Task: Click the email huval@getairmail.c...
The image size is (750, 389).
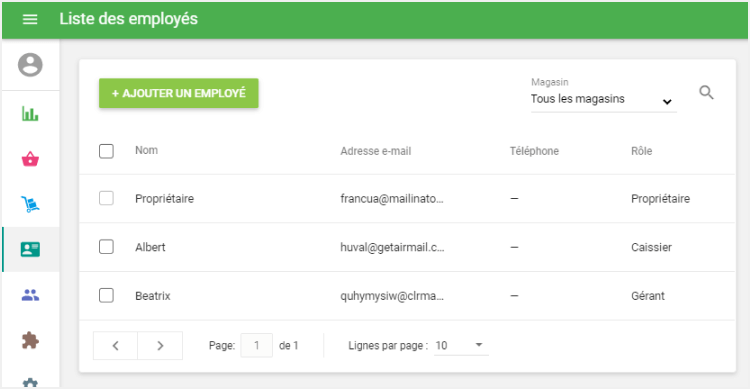Action: pyautogui.click(x=392, y=247)
